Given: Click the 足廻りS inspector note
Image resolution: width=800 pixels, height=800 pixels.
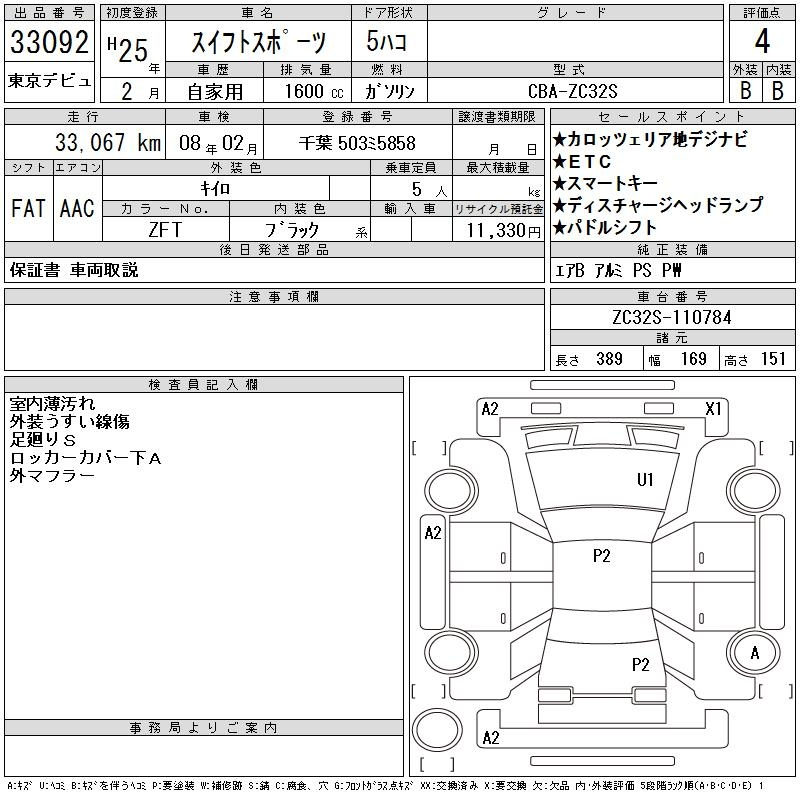Looking at the screenshot, I should click(x=44, y=440).
